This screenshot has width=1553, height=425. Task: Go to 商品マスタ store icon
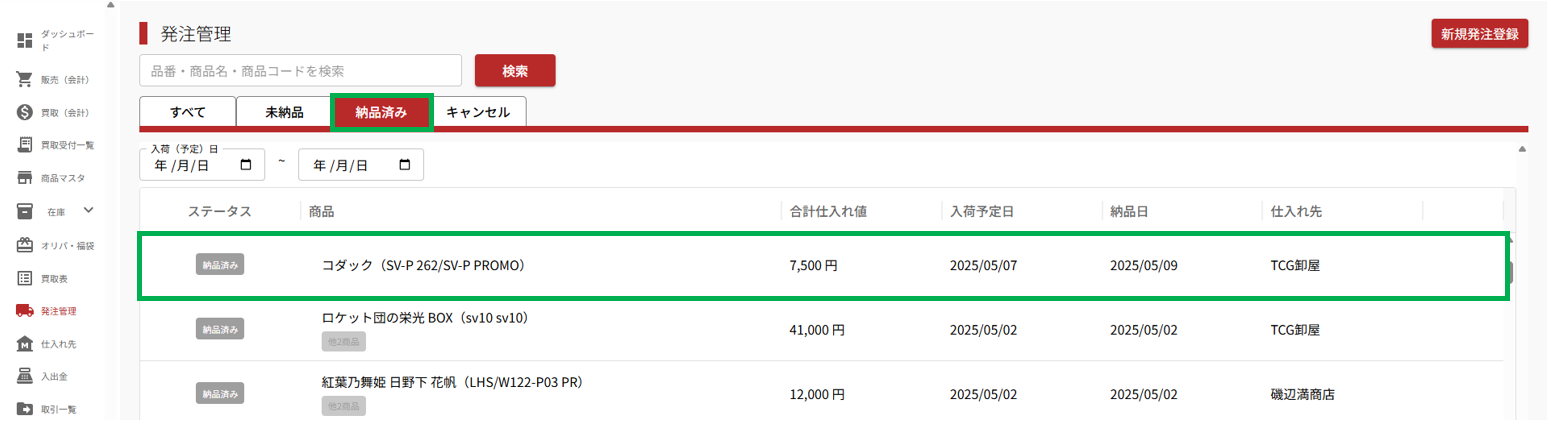tap(25, 178)
